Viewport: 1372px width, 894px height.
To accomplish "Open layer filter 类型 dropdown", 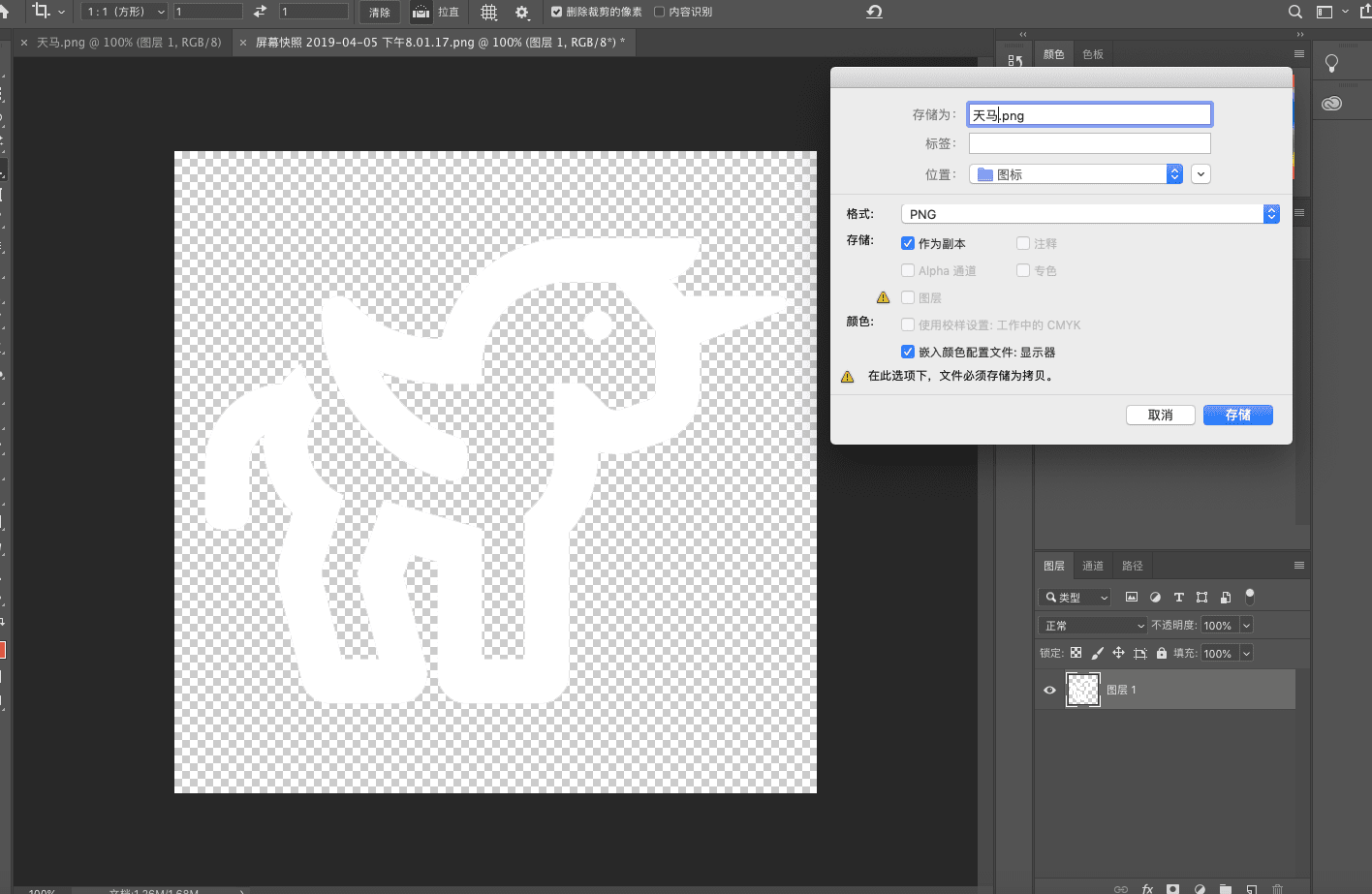I will click(1076, 598).
